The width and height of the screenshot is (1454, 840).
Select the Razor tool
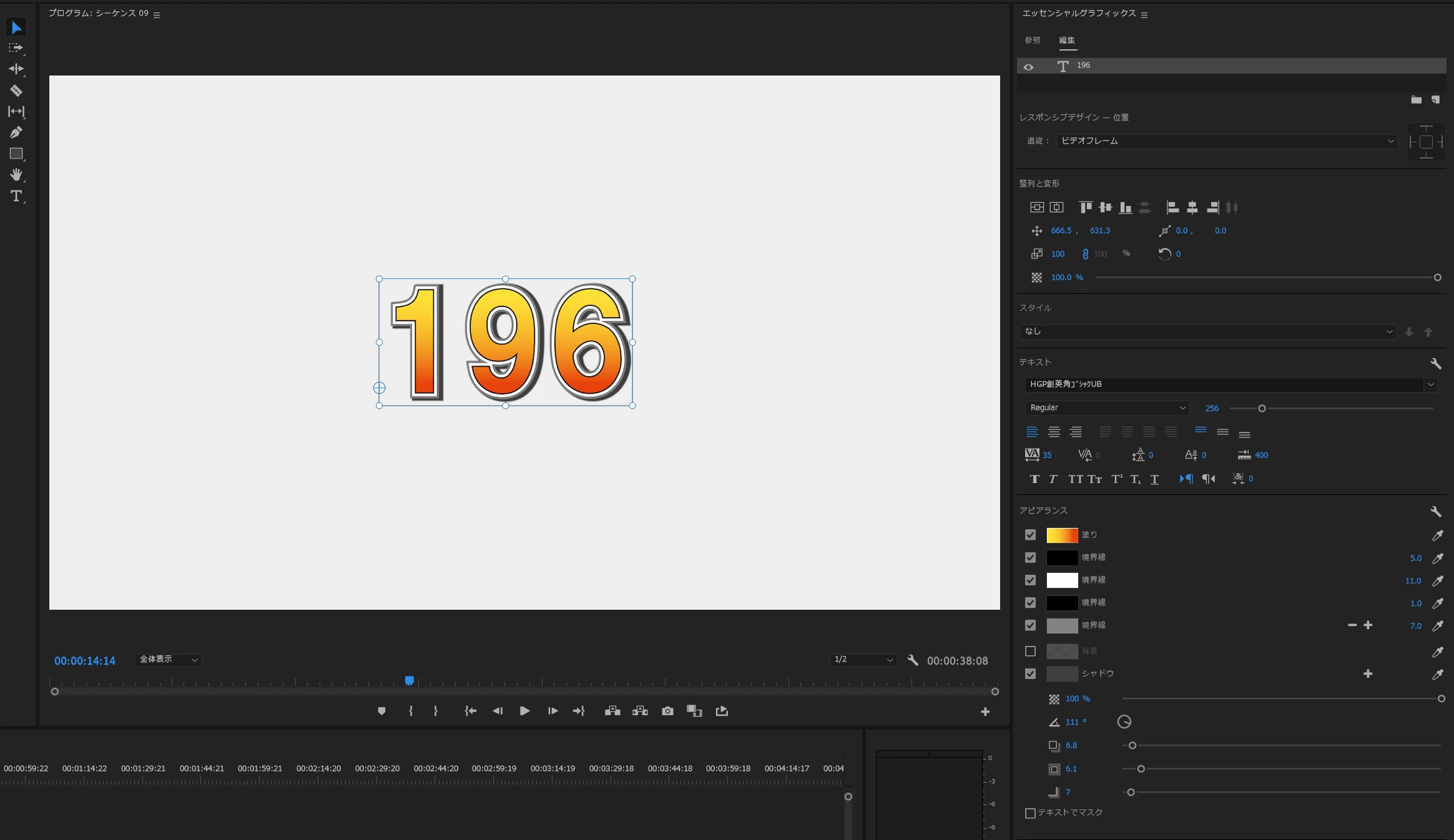click(16, 90)
